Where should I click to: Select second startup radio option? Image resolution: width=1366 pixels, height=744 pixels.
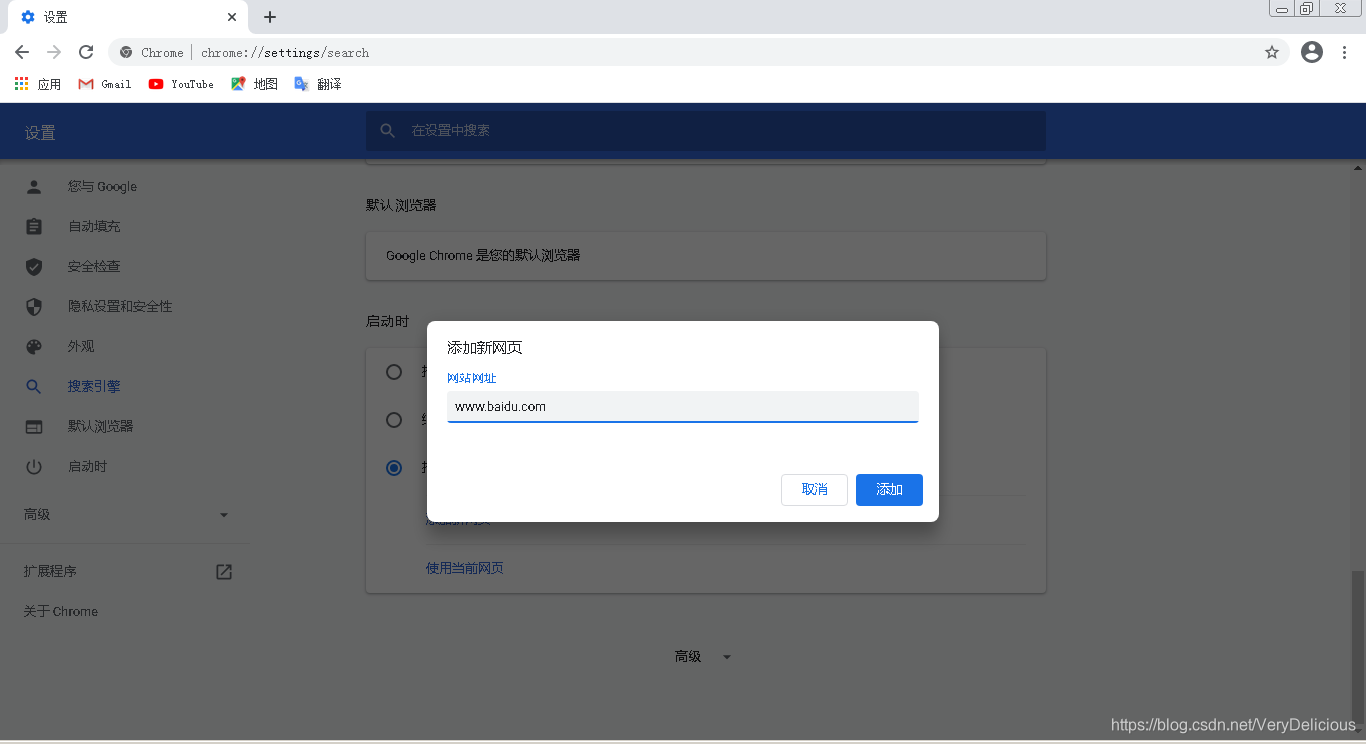394,420
